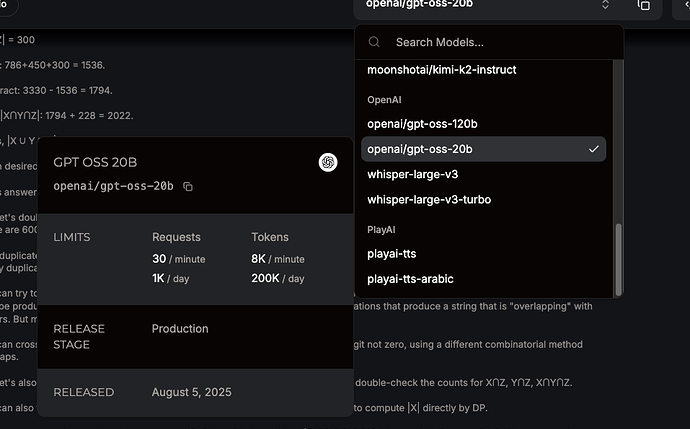Click text '1794 + 228 = 2022'

(89, 116)
